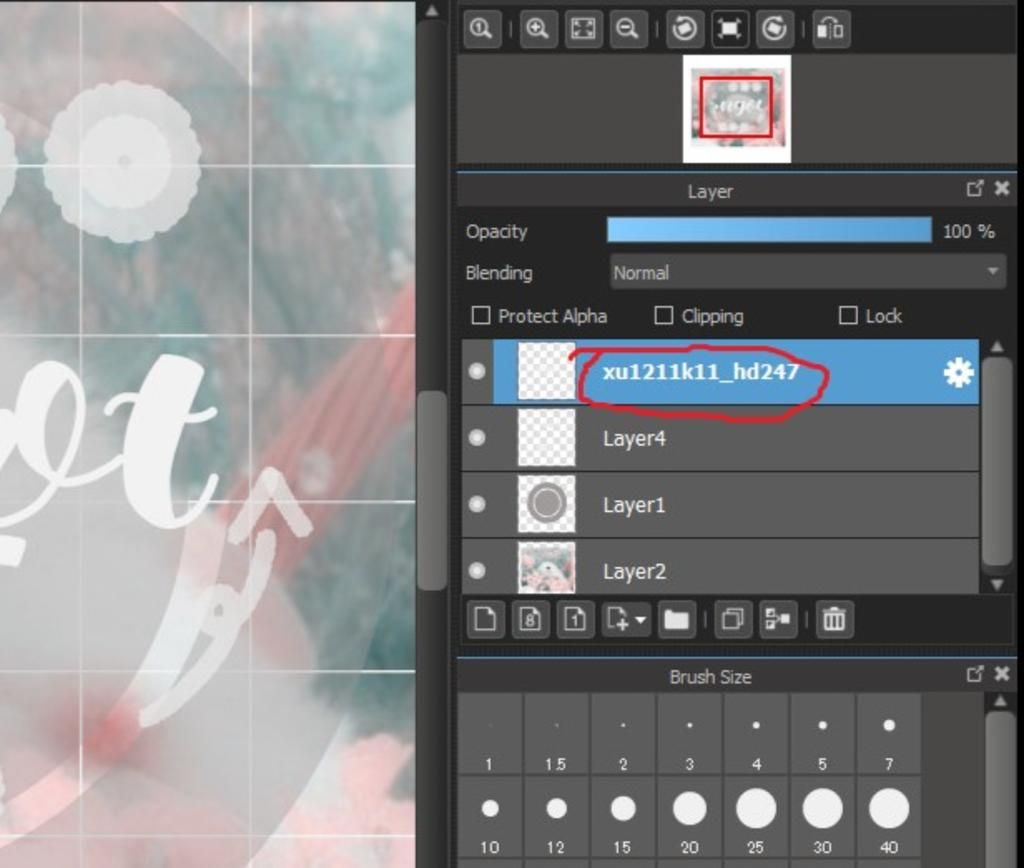The image size is (1024, 868).
Task: Click the Brush Size list scroll-up arrow
Action: [1000, 701]
